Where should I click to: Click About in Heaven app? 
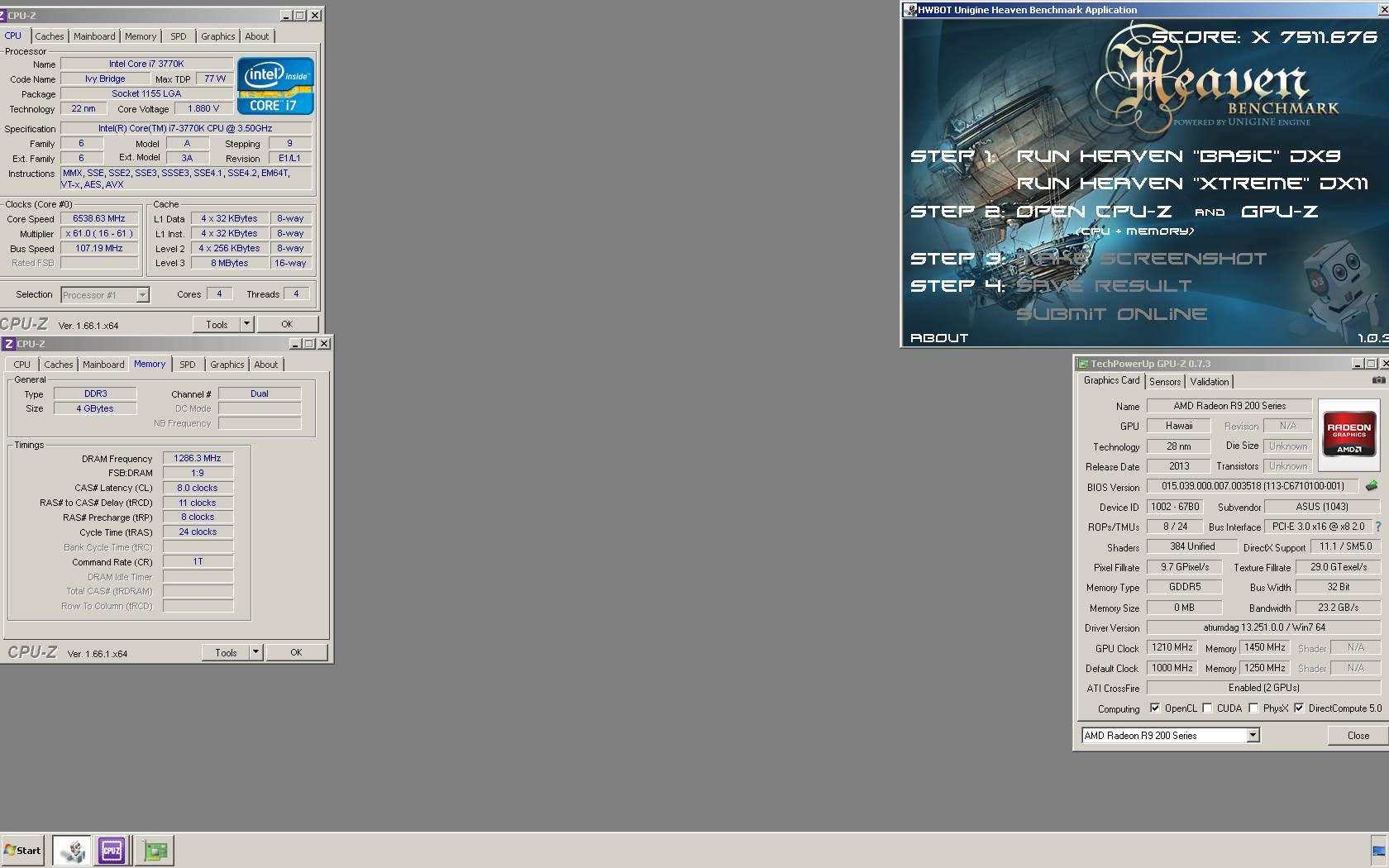(x=939, y=338)
